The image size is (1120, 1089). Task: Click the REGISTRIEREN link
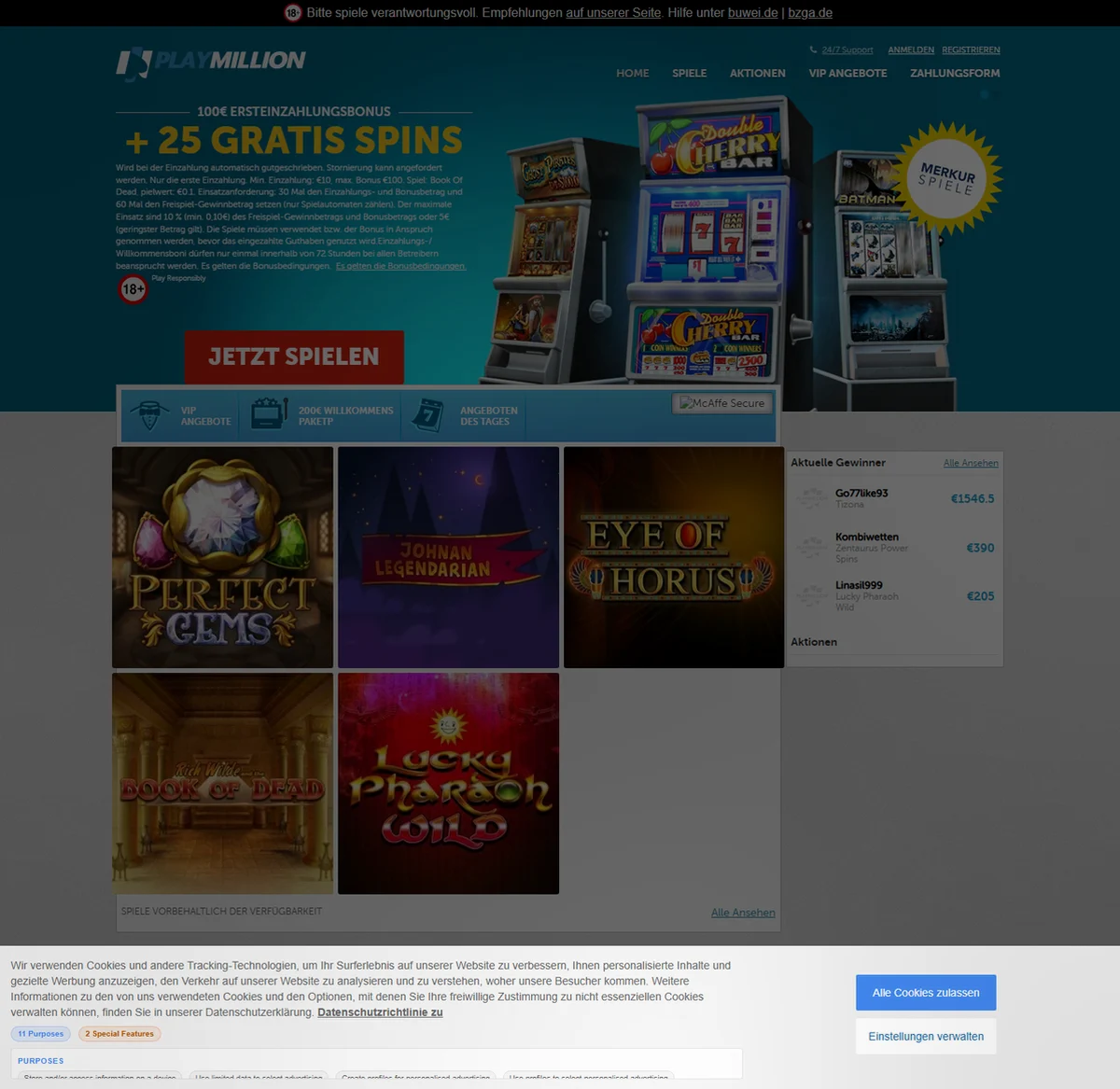[971, 50]
